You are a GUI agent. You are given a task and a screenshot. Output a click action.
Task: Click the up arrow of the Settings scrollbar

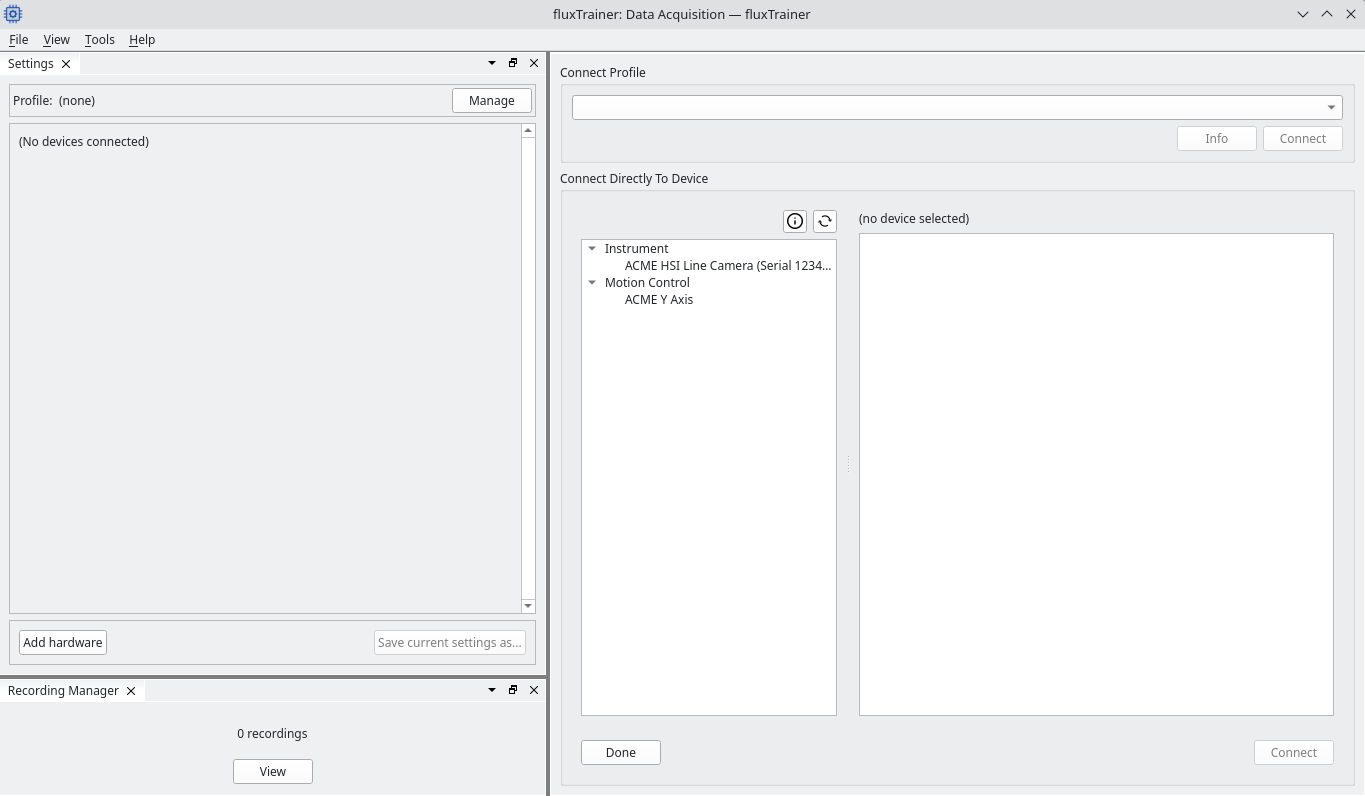coord(528,131)
